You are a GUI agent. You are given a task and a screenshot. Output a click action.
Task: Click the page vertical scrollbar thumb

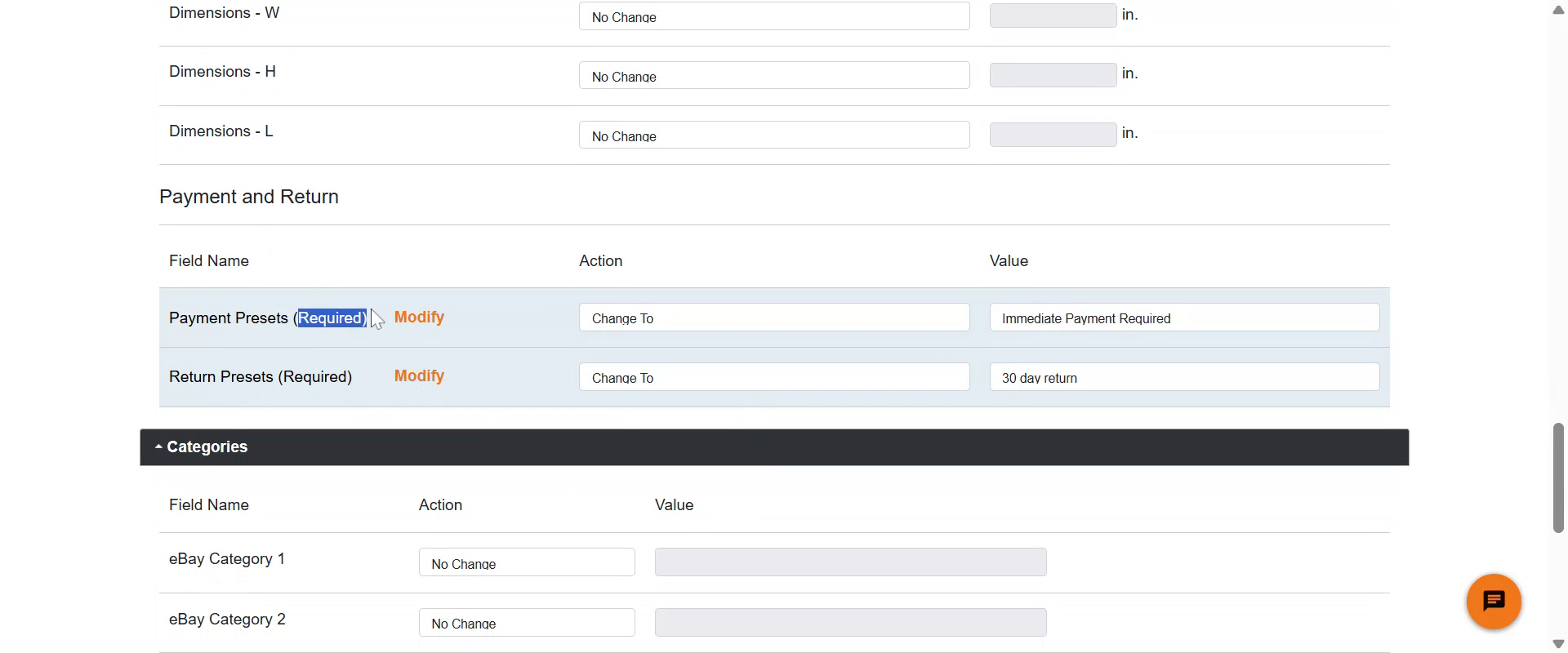click(1558, 478)
